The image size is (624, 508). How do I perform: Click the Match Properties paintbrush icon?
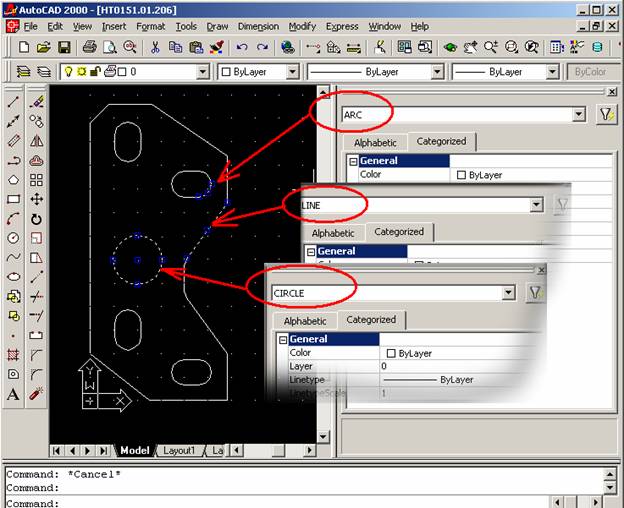pos(217,47)
